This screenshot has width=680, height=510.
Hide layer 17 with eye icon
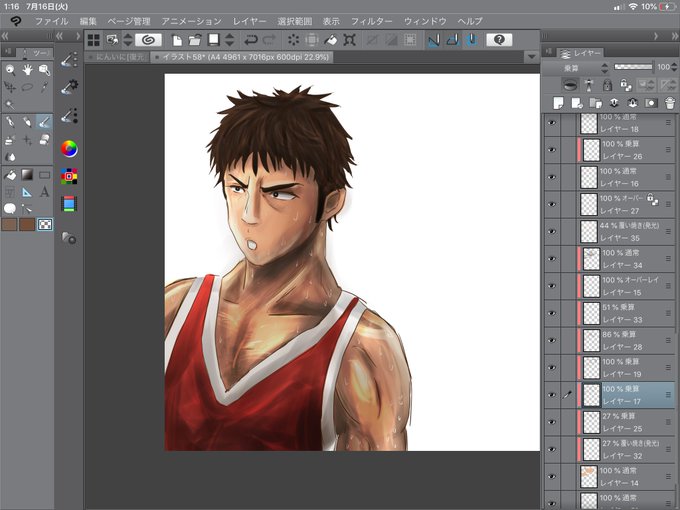(552, 395)
